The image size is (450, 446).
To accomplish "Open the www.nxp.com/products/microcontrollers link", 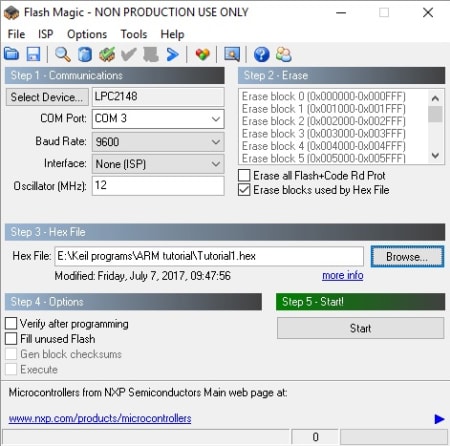I will pyautogui.click(x=100, y=418).
